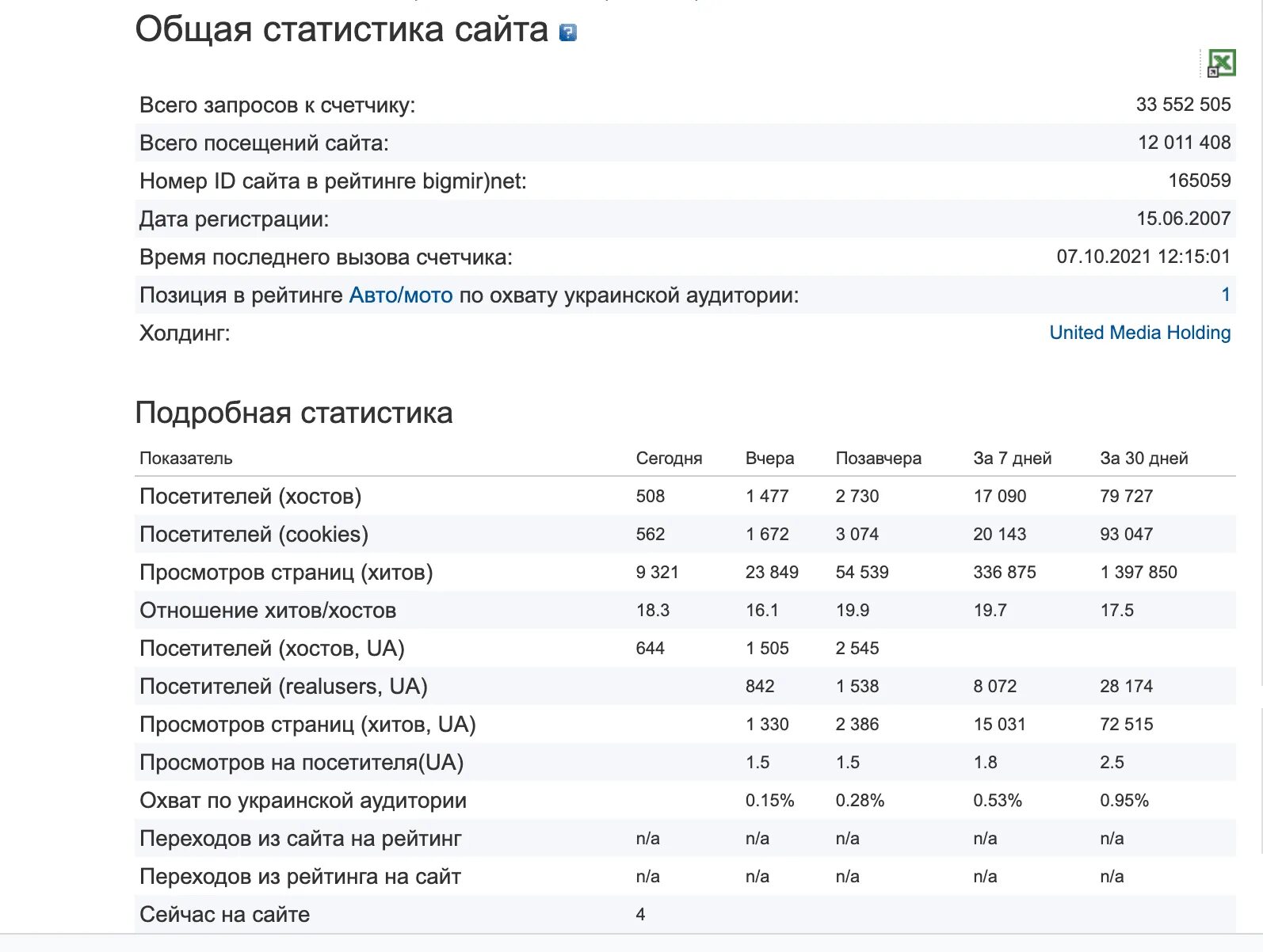Click the blue help question-mark icon
Viewport: 1263px width, 952px height.
point(567,32)
